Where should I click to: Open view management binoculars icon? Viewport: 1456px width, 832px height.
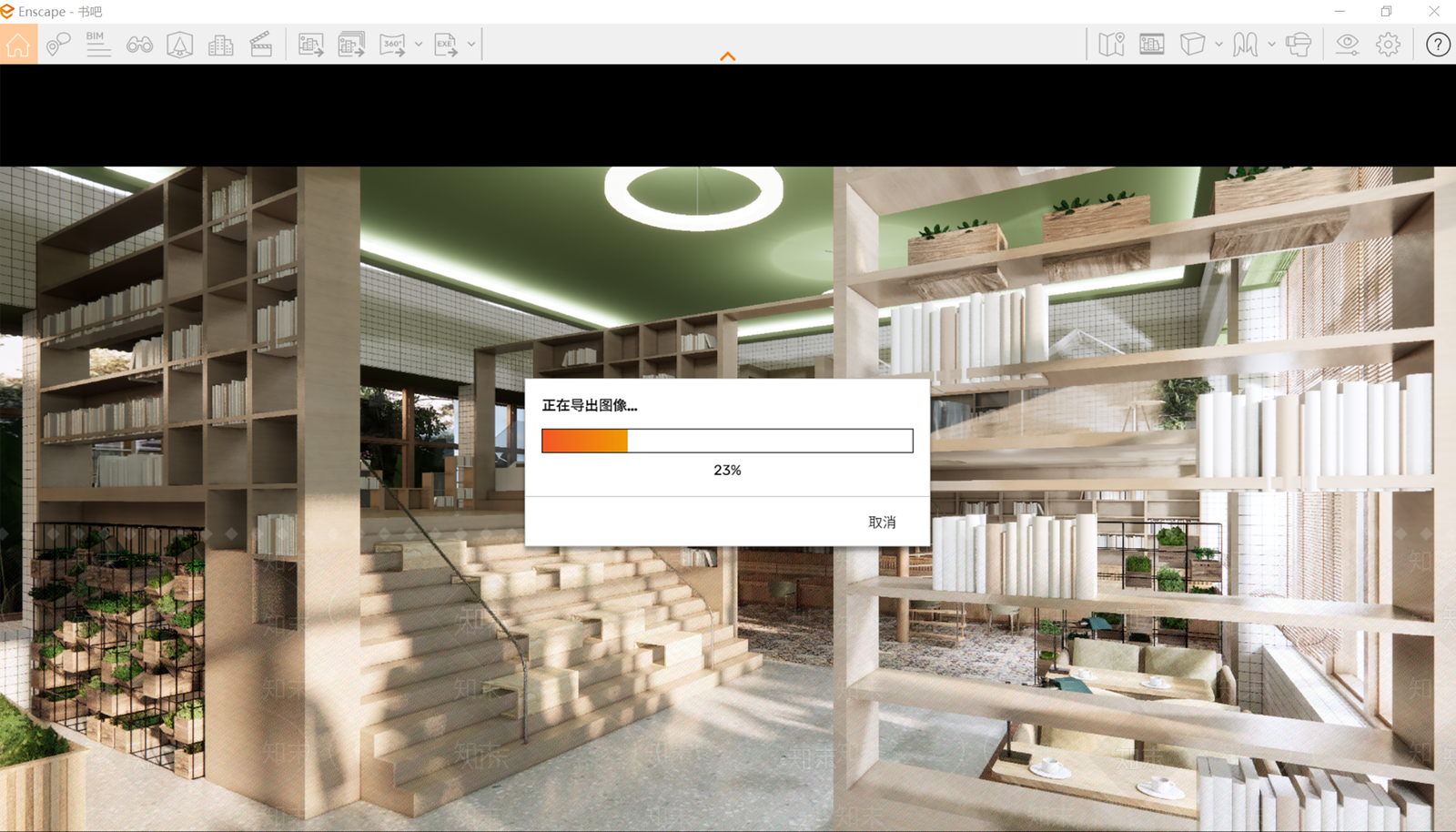tap(139, 45)
